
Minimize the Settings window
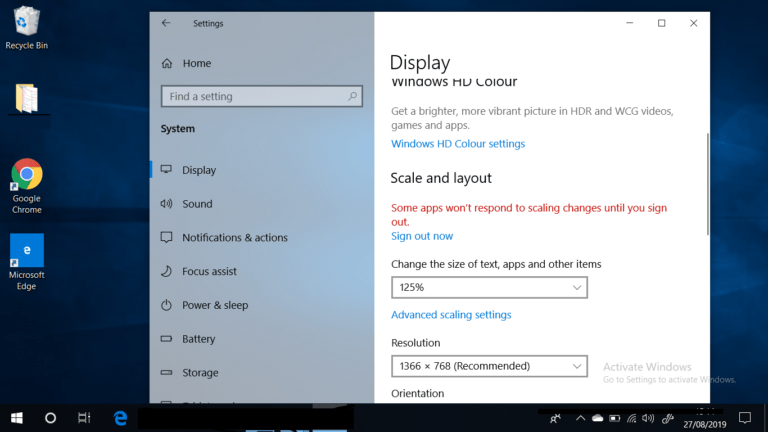[x=629, y=23]
